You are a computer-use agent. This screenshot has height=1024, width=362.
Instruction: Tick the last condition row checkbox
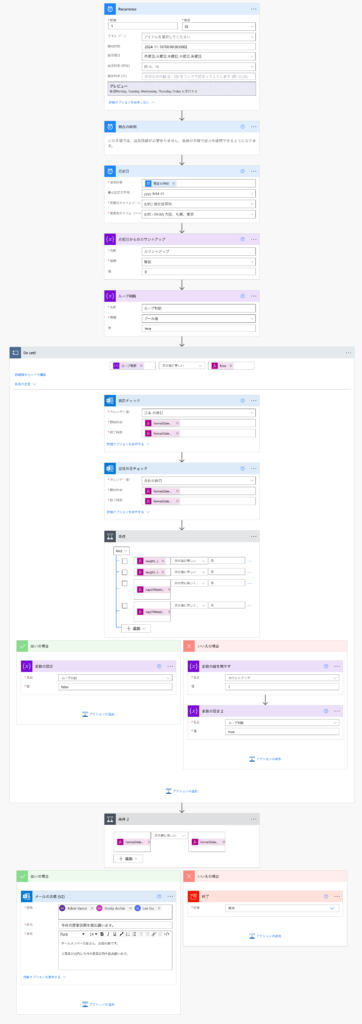pos(125,606)
